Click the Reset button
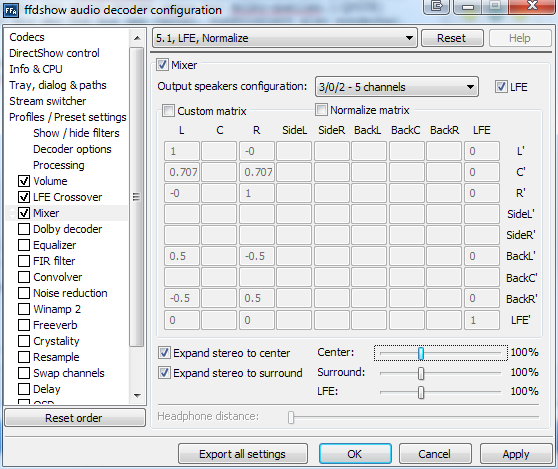The image size is (558, 469). tap(452, 38)
